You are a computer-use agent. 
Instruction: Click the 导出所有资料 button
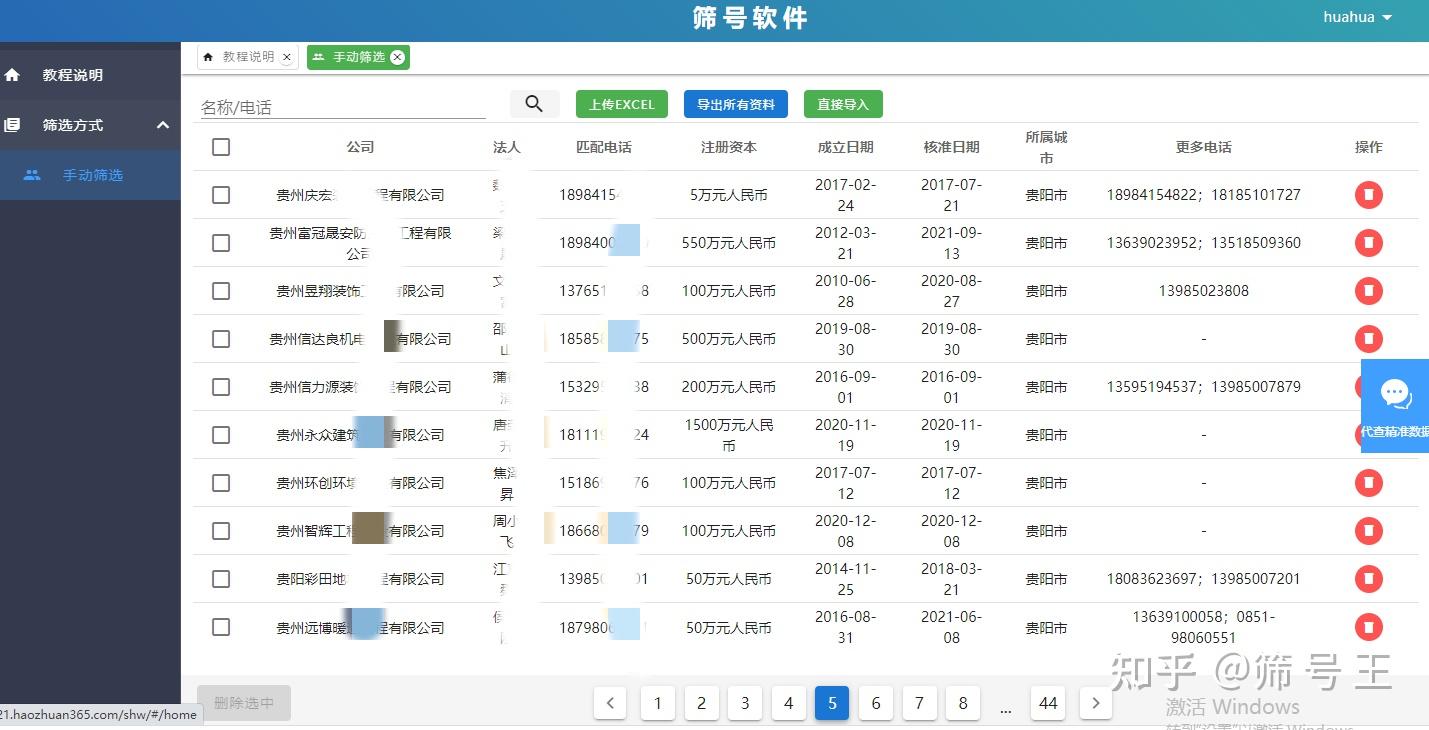[x=736, y=103]
